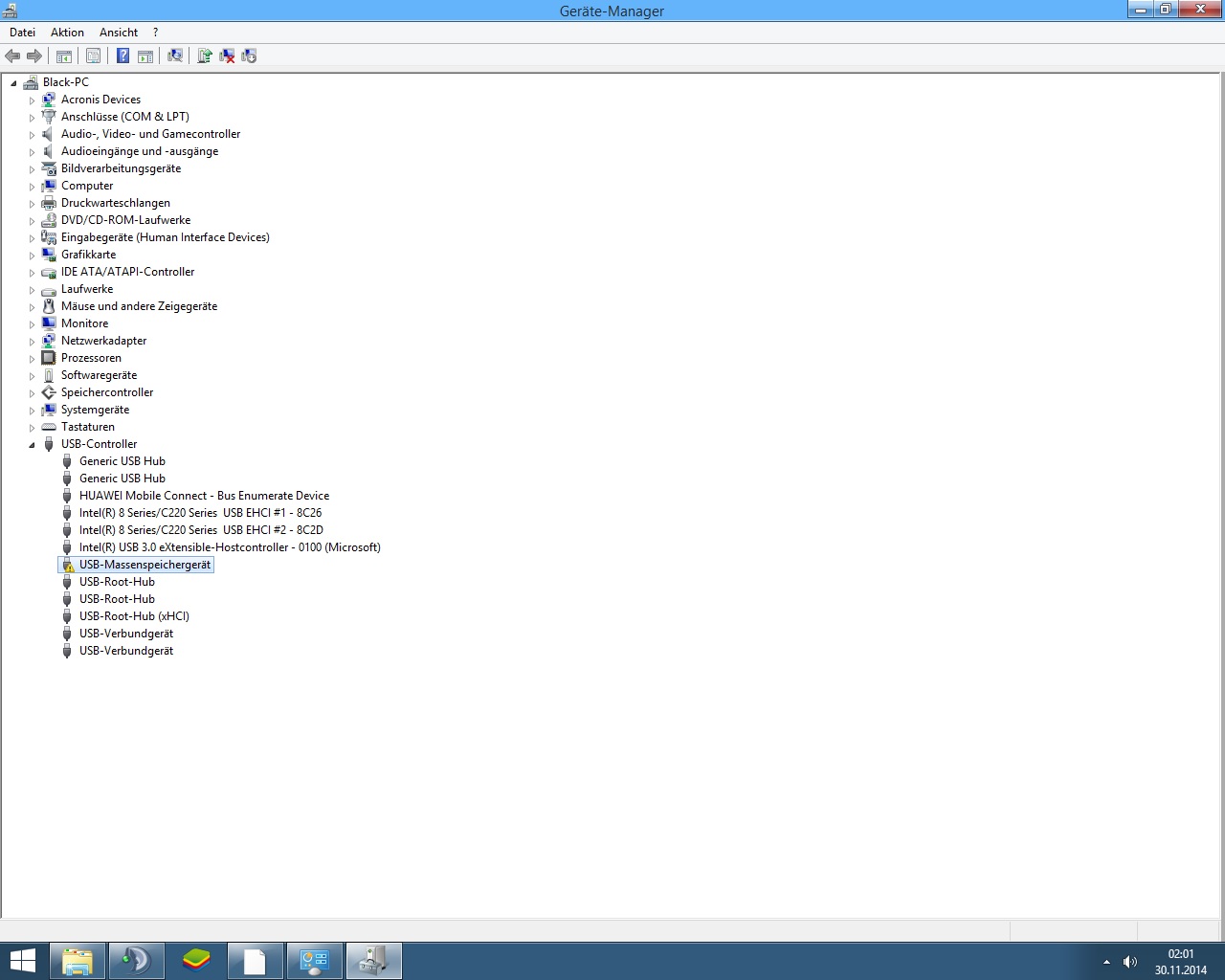Click the Disable device down-arrow icon
1225x980 pixels.
[x=249, y=56]
